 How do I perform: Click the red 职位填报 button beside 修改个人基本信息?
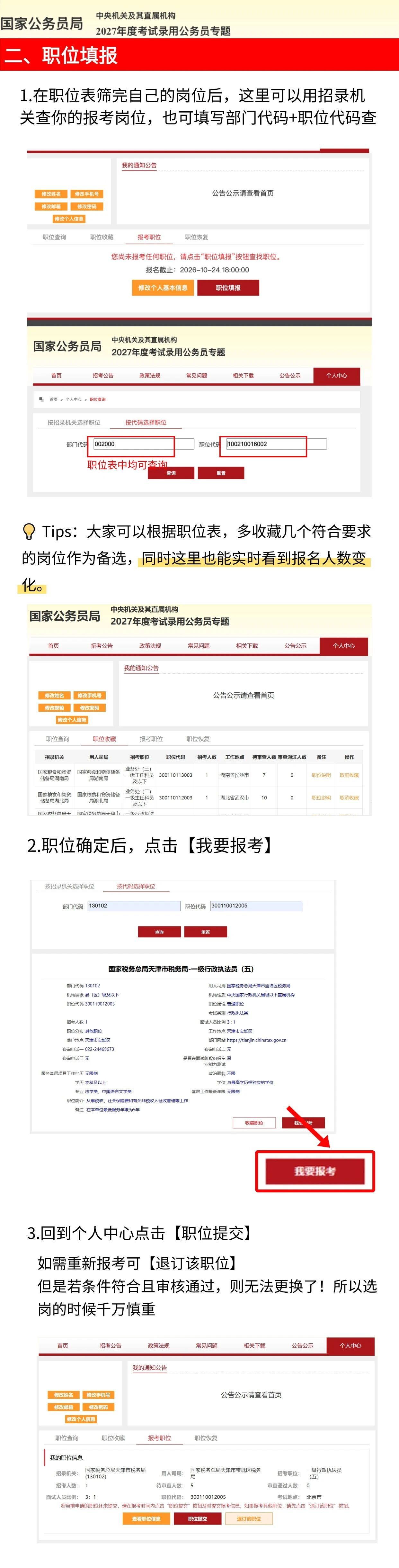point(228,288)
